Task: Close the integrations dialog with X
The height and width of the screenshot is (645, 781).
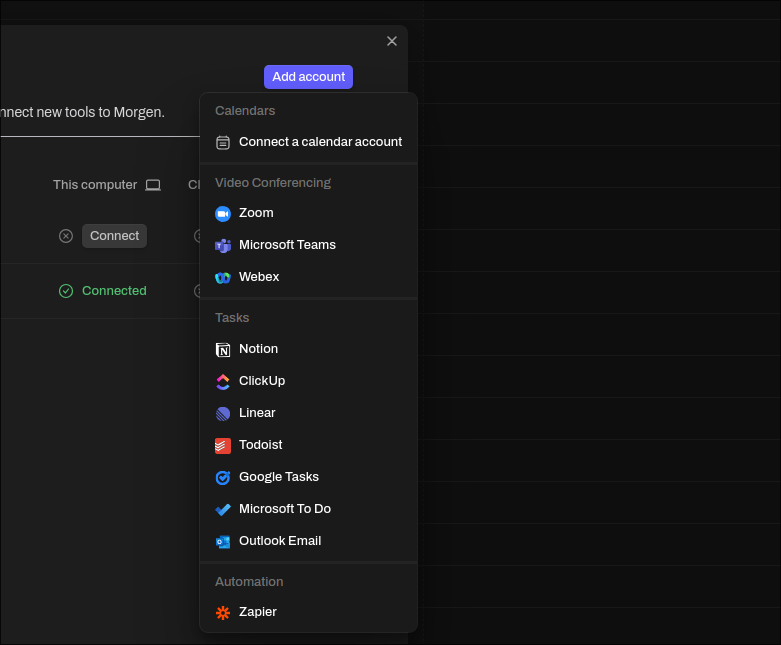Action: tap(392, 41)
